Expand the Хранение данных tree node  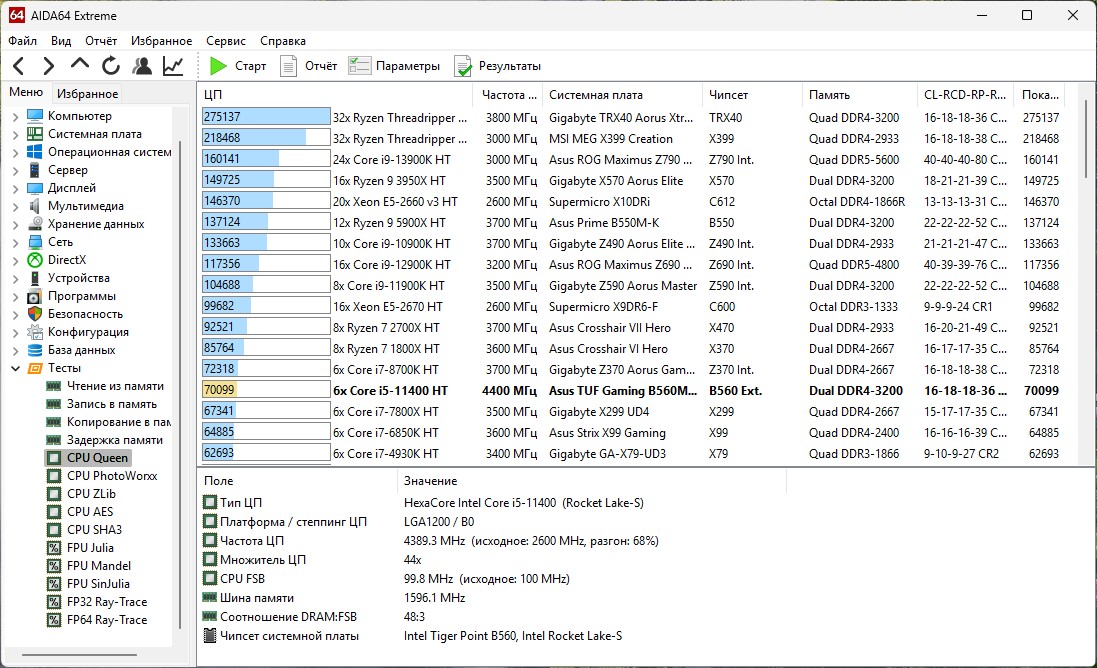(x=15, y=225)
